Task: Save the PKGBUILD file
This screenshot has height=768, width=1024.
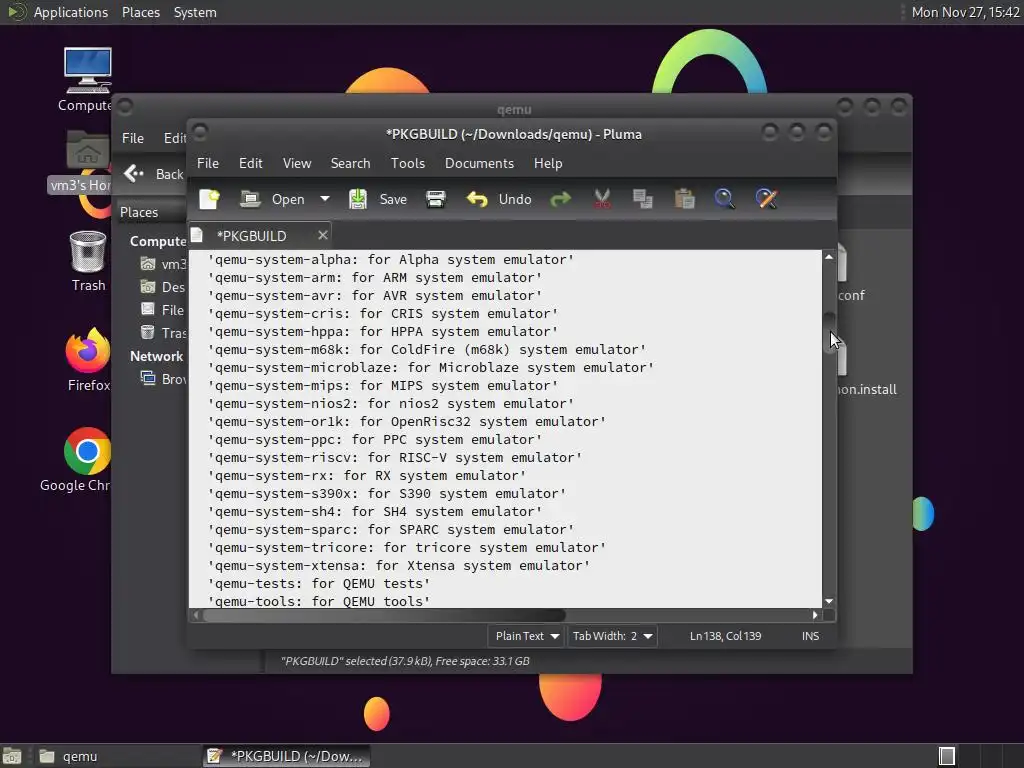Action: tap(377, 199)
